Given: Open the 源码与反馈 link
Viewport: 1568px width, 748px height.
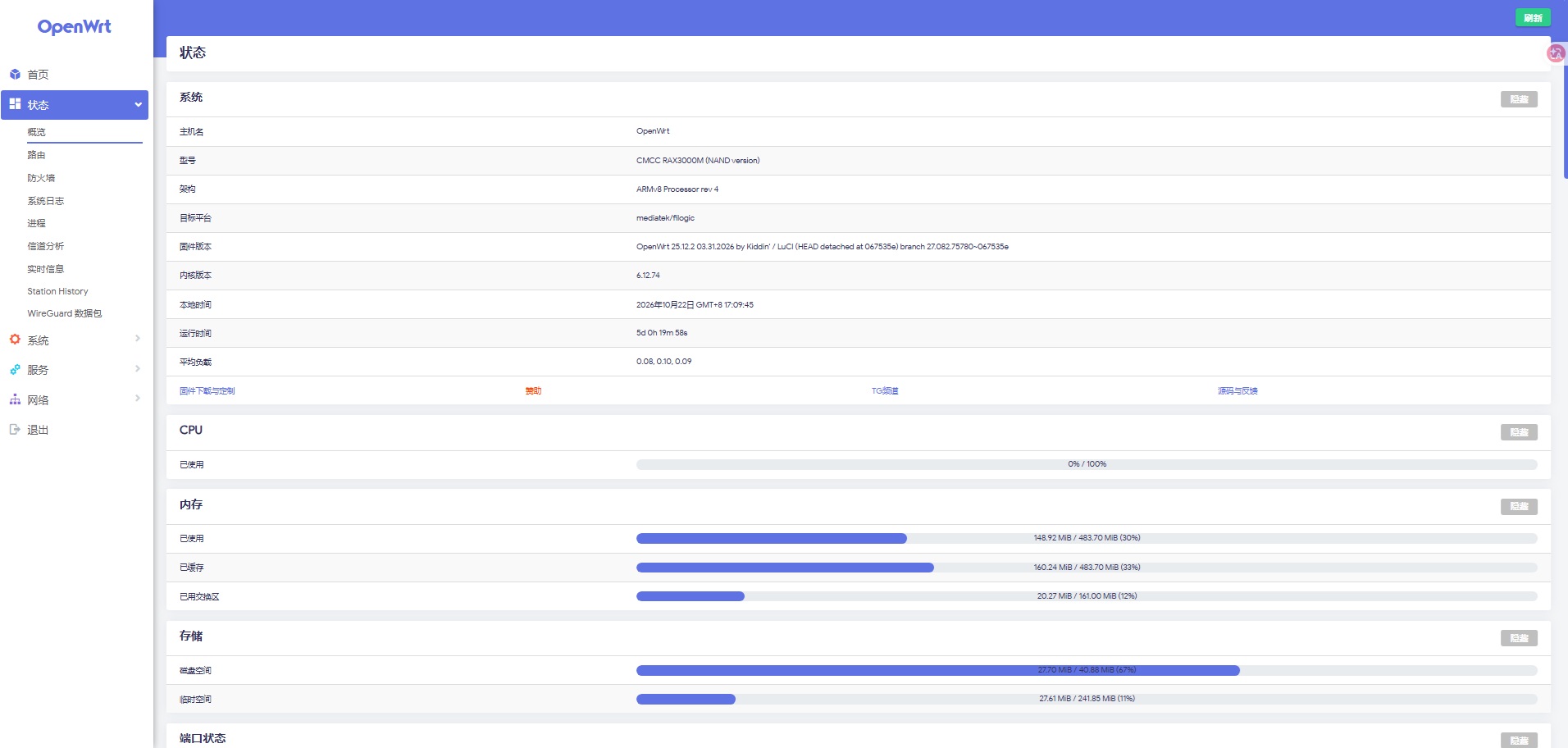Looking at the screenshot, I should click(1238, 391).
